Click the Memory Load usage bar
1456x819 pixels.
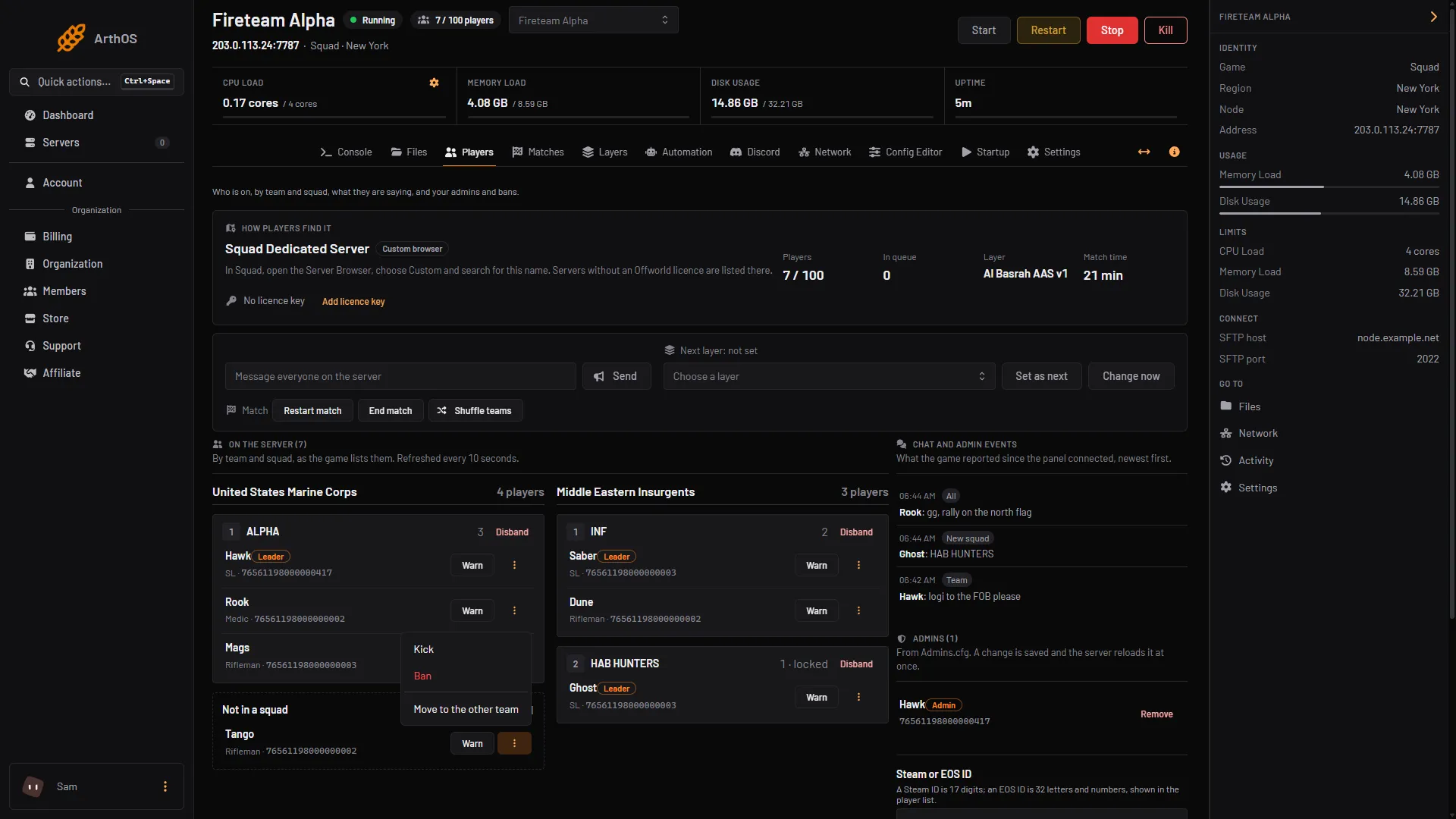(1329, 187)
